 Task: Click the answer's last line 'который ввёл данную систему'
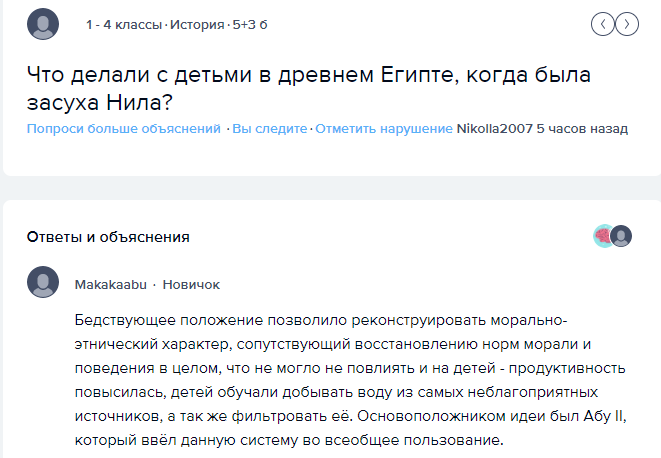(289, 440)
